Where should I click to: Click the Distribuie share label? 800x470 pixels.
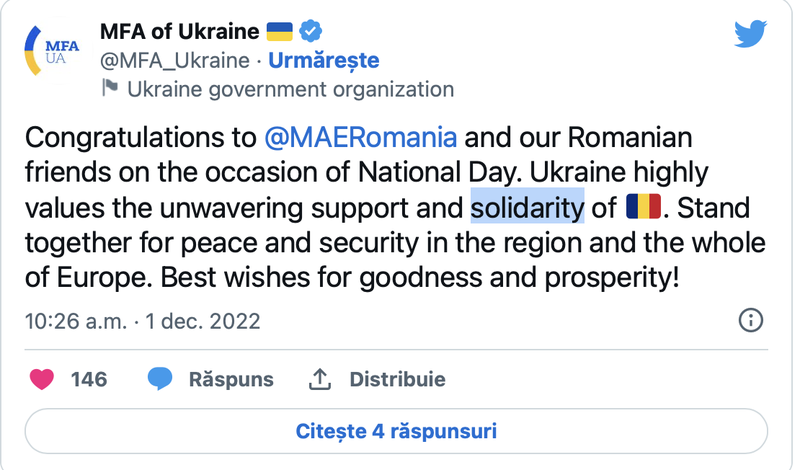(397, 379)
